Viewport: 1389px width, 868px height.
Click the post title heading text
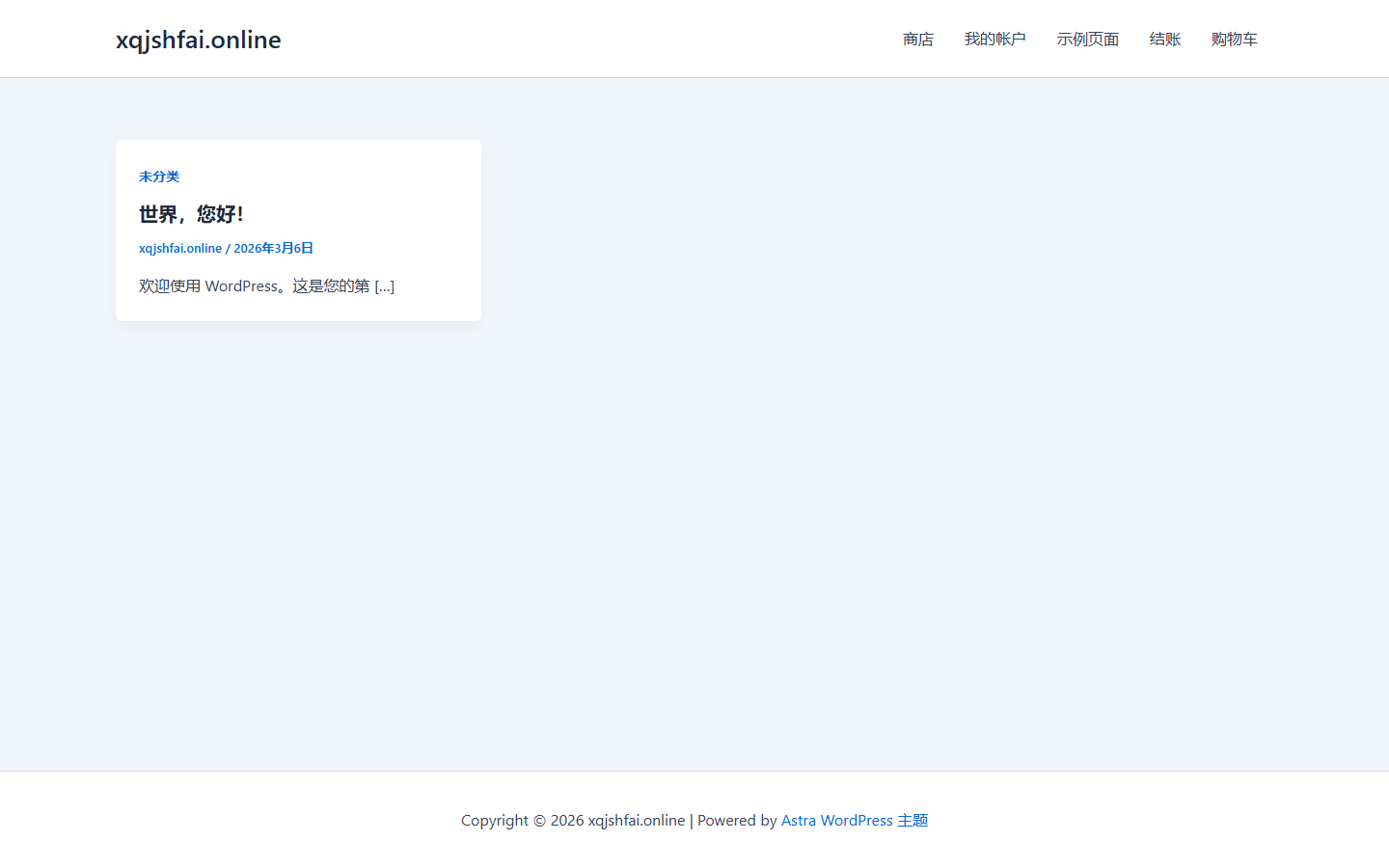coord(190,214)
